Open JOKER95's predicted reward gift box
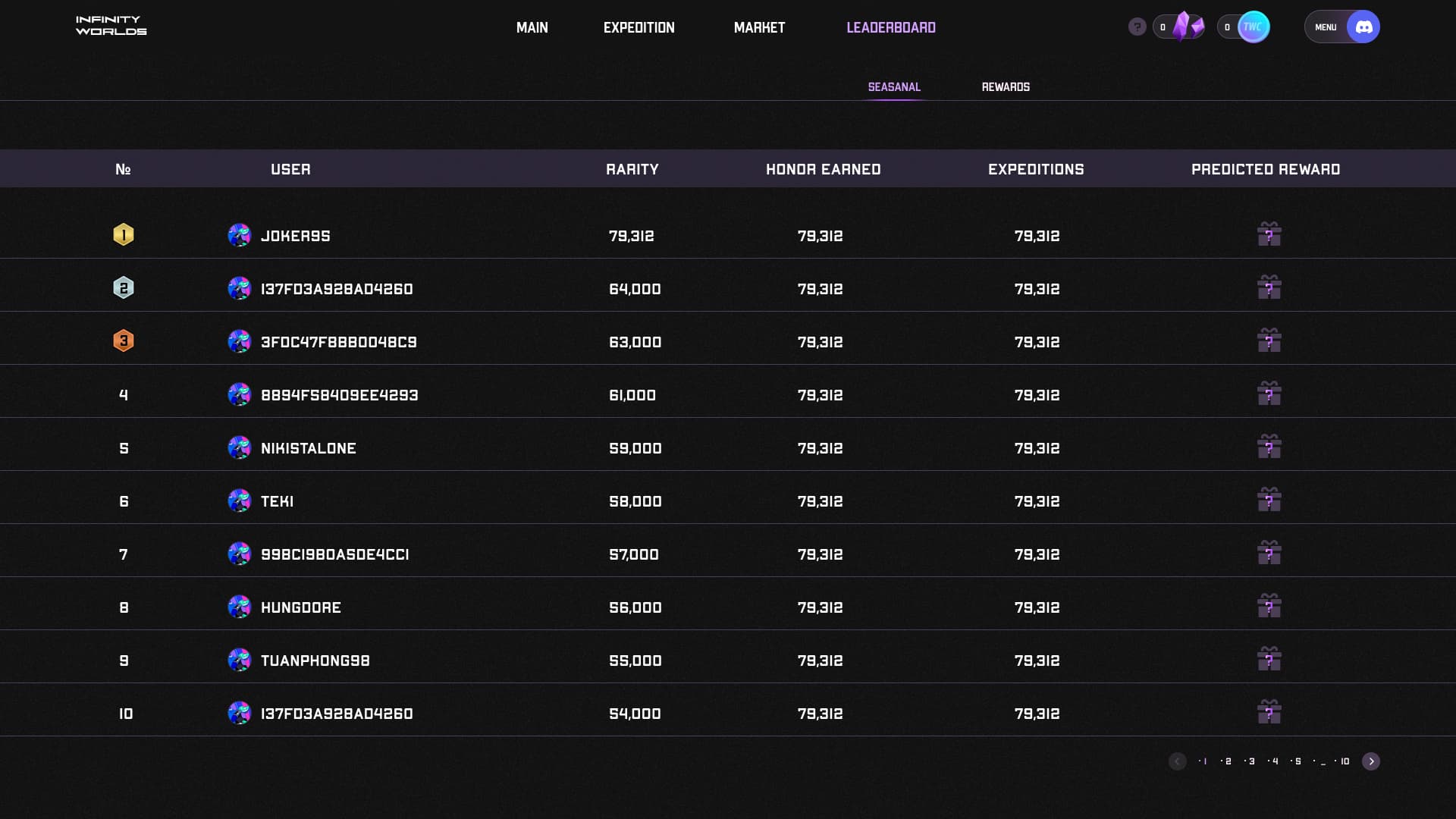Image resolution: width=1456 pixels, height=819 pixels. [1269, 234]
